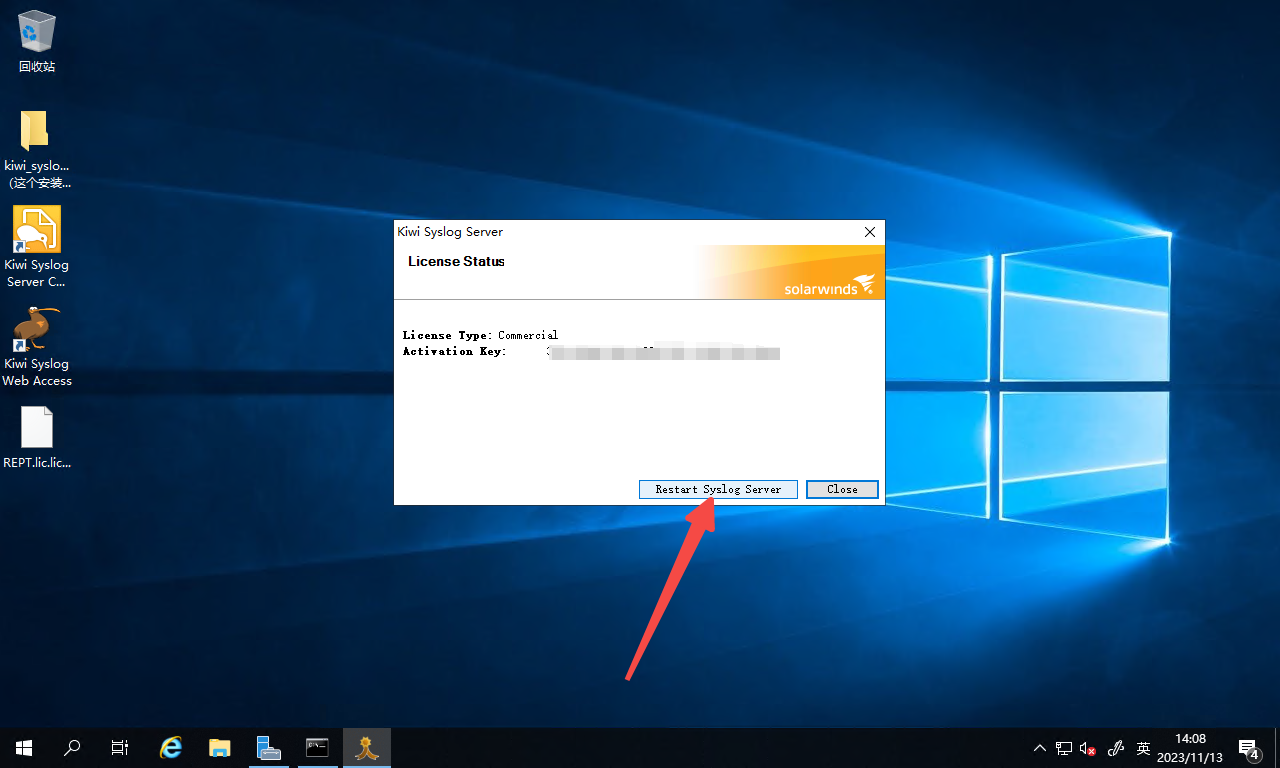Click the License Type: Commercial text

480,335
